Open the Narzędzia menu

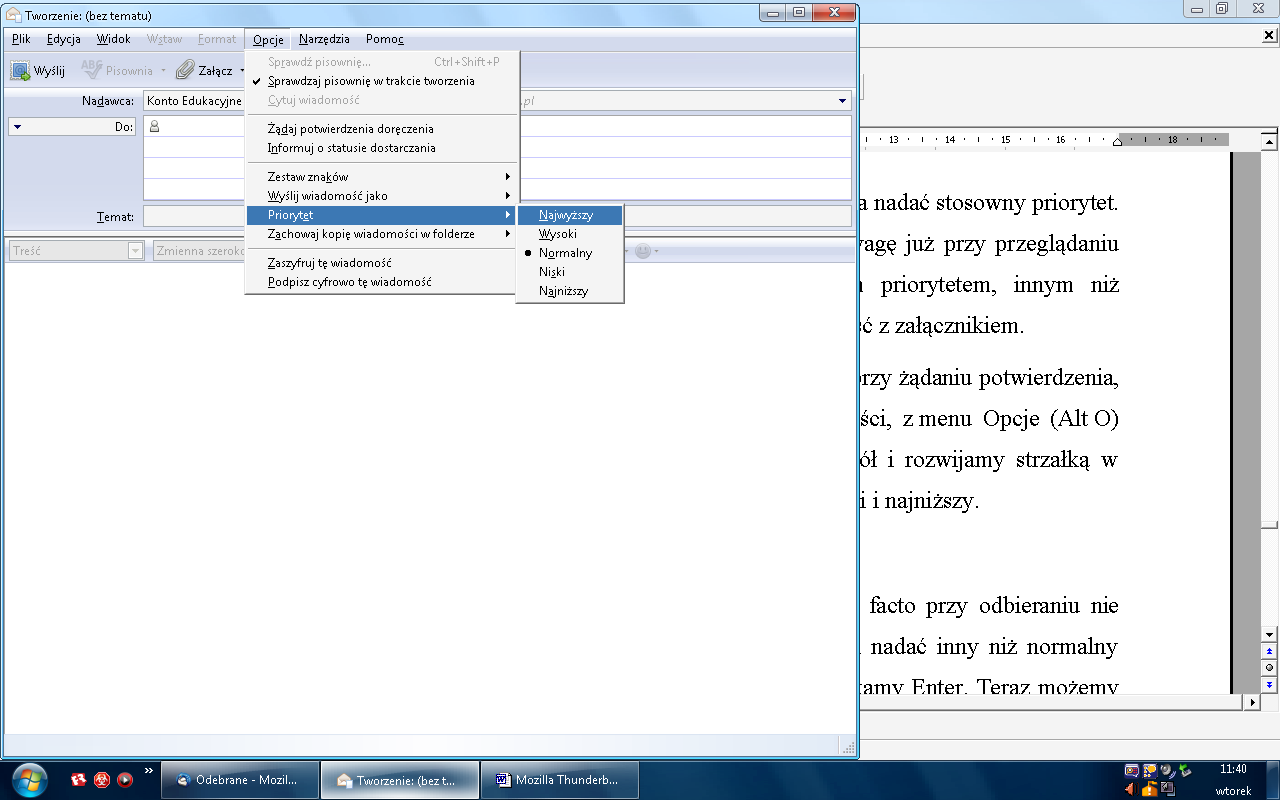click(x=324, y=39)
